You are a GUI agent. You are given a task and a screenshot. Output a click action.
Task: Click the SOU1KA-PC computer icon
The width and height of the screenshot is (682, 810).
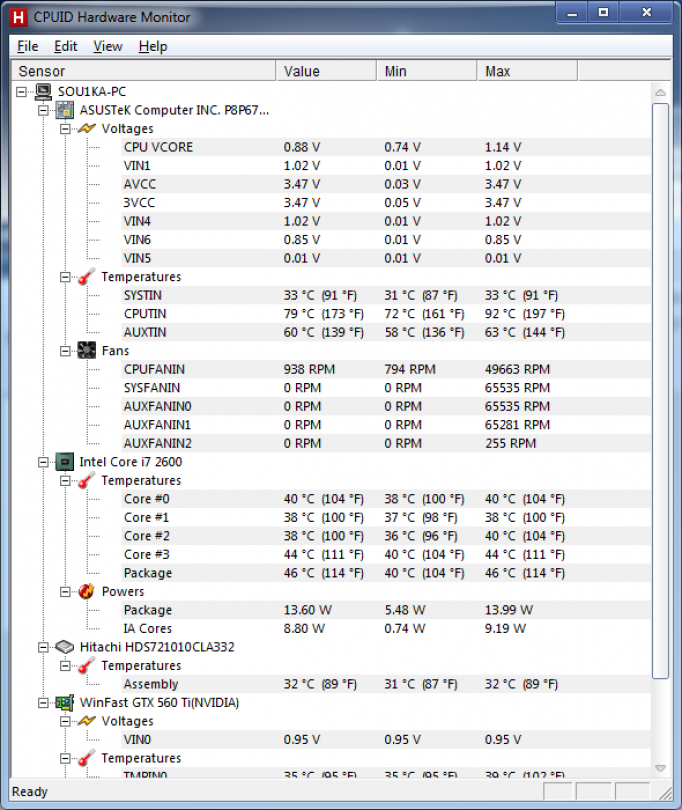point(44,92)
